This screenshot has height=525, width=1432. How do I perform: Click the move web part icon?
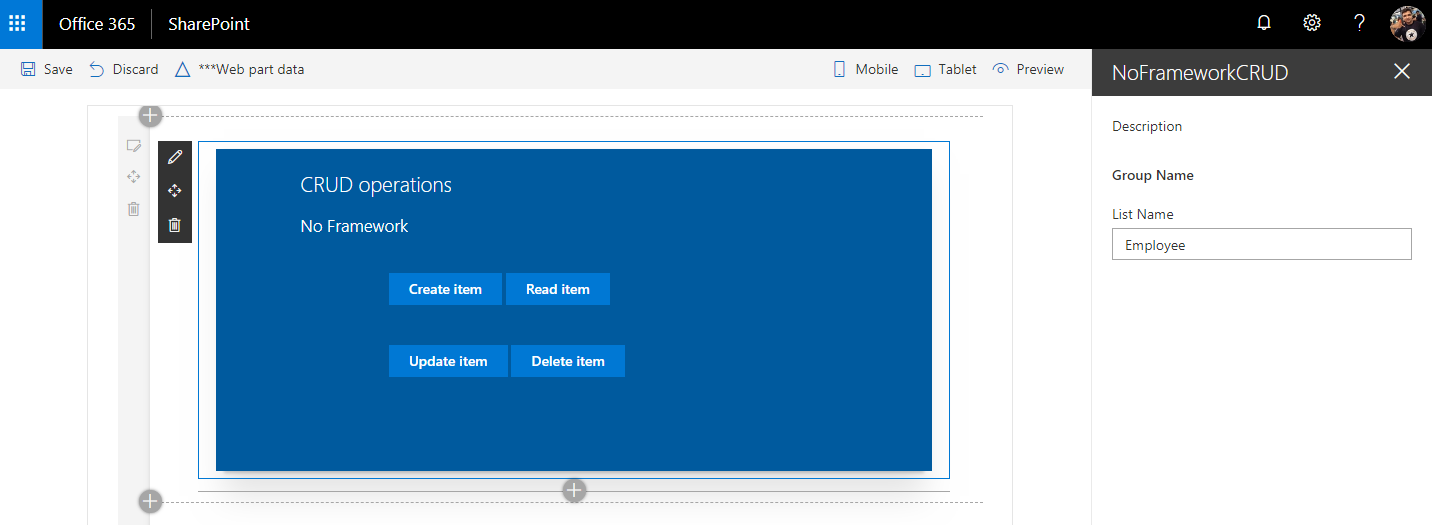[x=175, y=191]
